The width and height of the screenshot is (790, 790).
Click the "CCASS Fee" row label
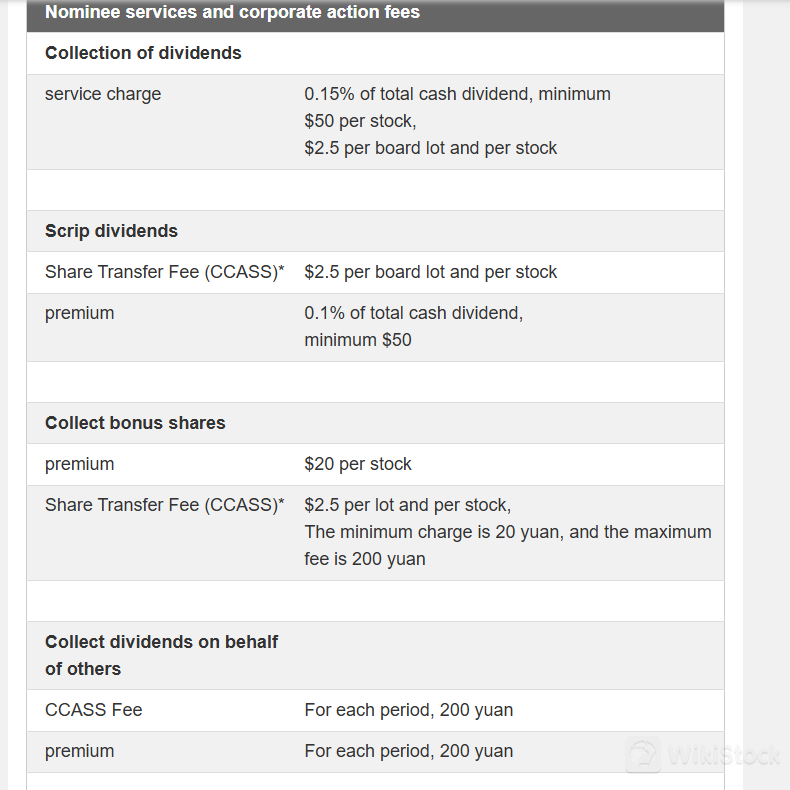click(94, 710)
